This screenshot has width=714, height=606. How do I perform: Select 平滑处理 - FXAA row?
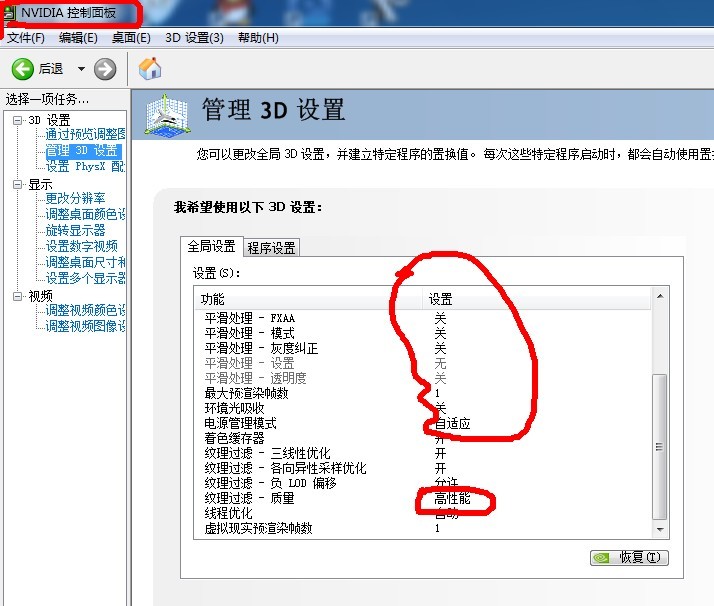point(423,318)
